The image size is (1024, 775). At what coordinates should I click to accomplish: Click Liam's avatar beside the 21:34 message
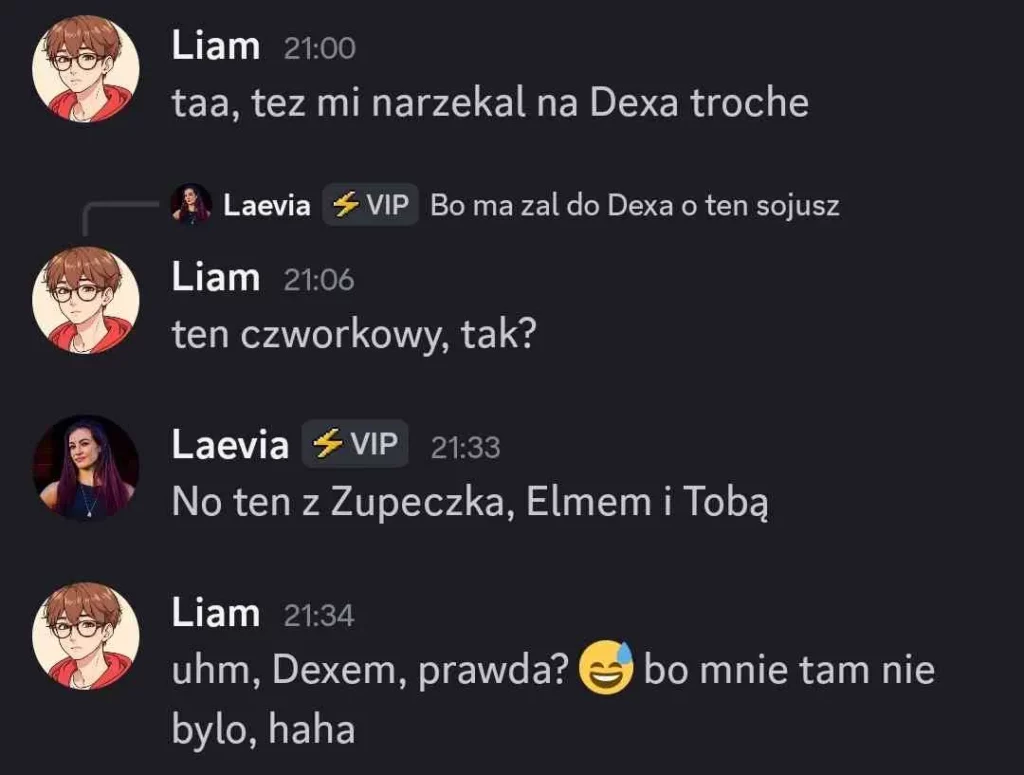click(x=85, y=636)
